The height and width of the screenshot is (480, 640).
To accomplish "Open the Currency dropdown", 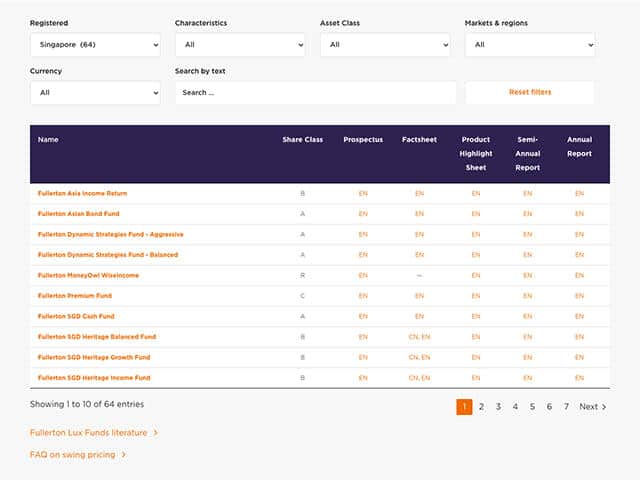I will click(x=95, y=93).
